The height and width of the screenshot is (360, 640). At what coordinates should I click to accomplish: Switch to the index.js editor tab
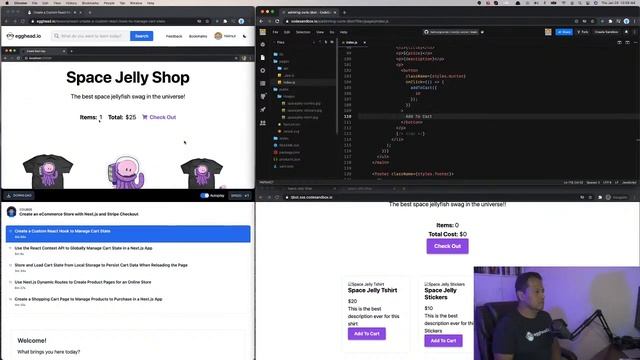tap(352, 42)
